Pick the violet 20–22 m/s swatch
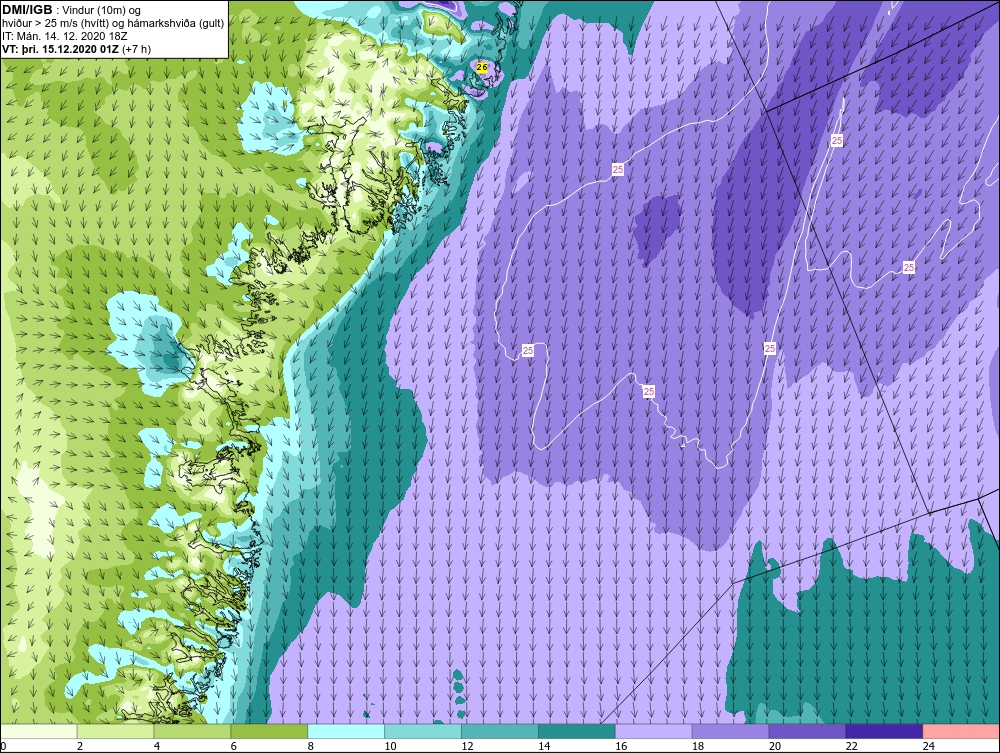Screen dimensions: 1000x753 pyautogui.click(x=807, y=731)
